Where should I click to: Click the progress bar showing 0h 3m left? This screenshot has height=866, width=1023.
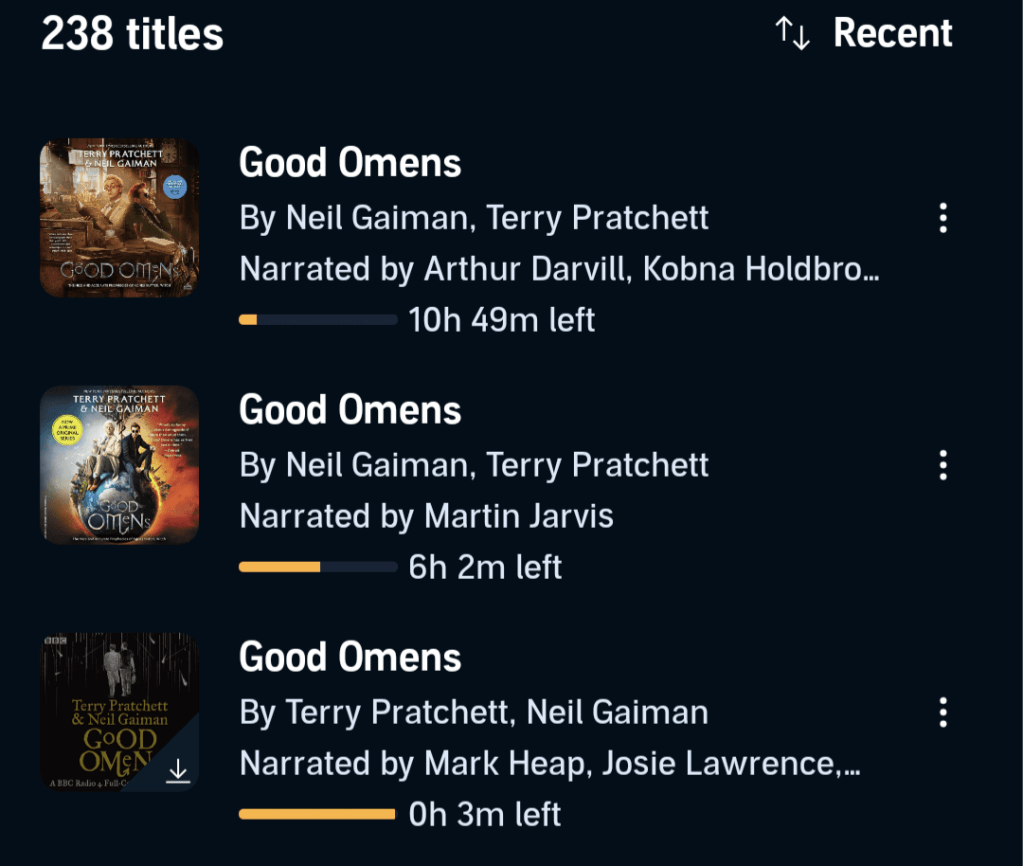[317, 813]
